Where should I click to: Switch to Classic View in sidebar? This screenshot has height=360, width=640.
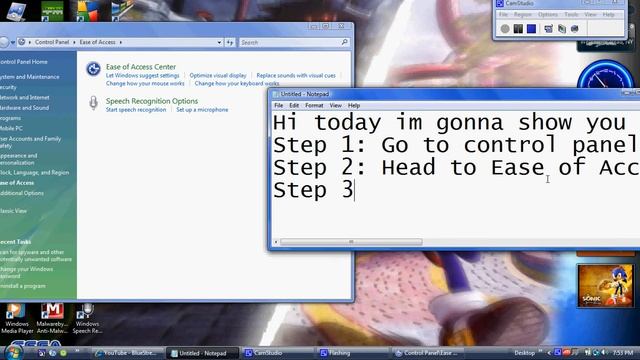tap(13, 211)
